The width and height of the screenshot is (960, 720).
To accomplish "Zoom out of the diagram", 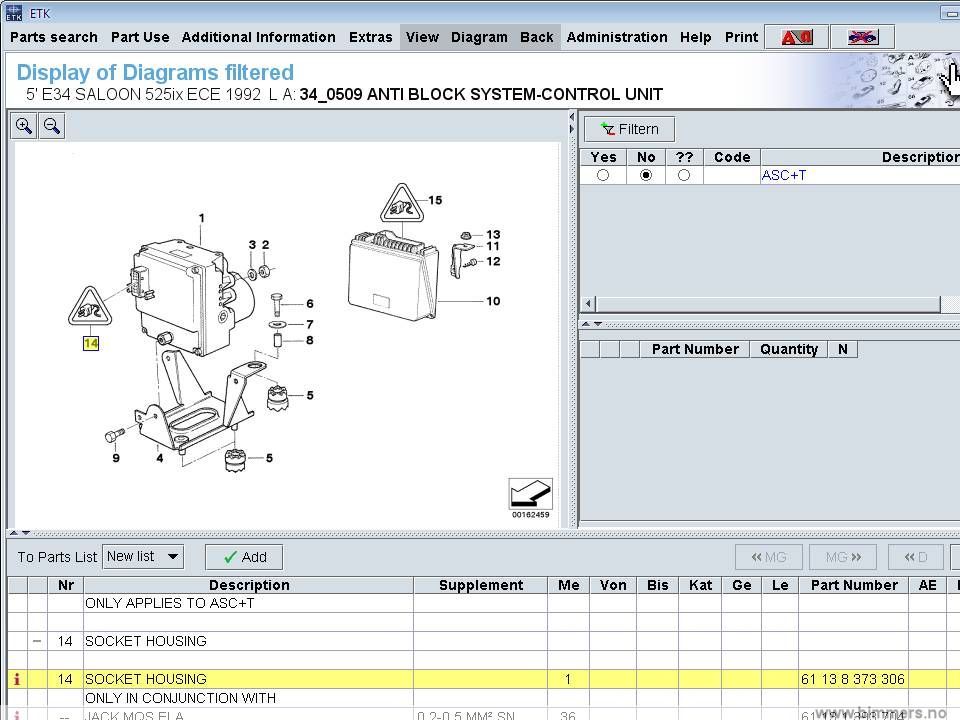I will [52, 126].
